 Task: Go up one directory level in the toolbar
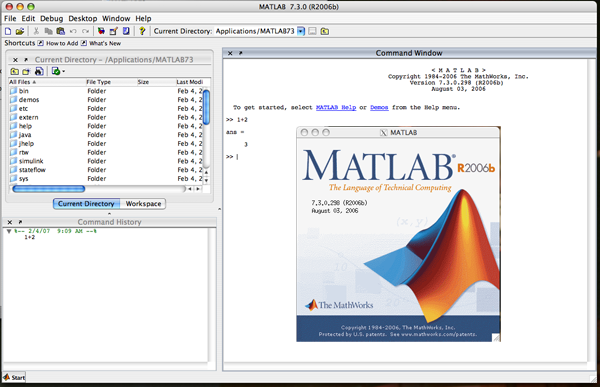tap(324, 31)
